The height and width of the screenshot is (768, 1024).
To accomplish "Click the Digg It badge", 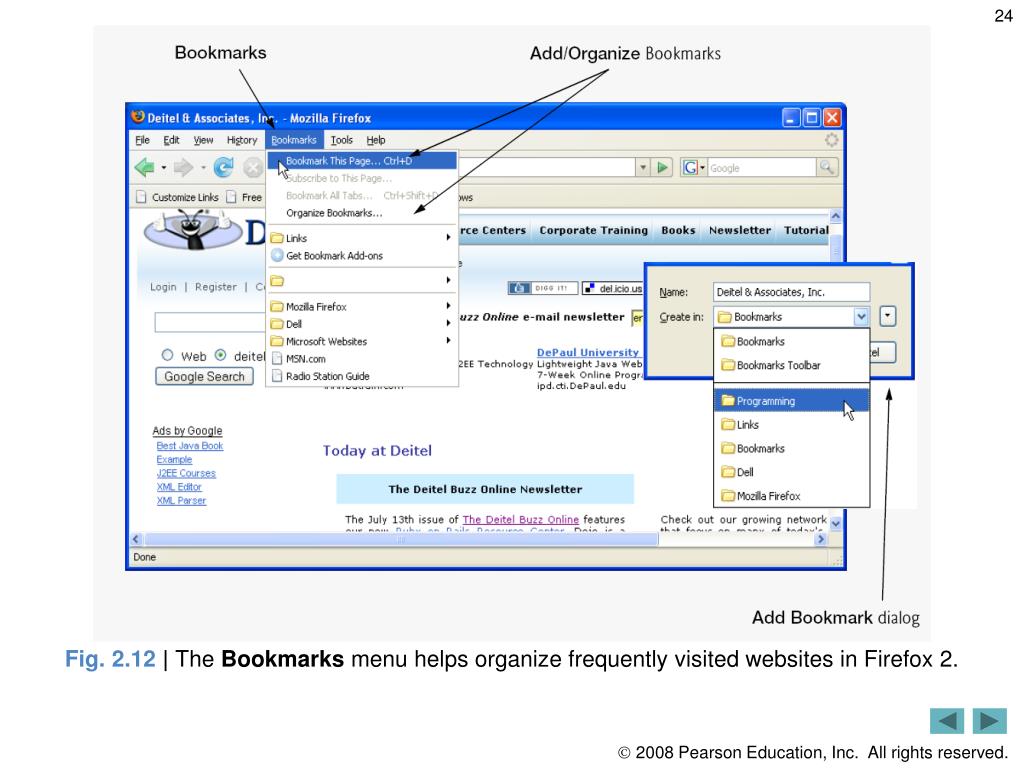I will (543, 288).
